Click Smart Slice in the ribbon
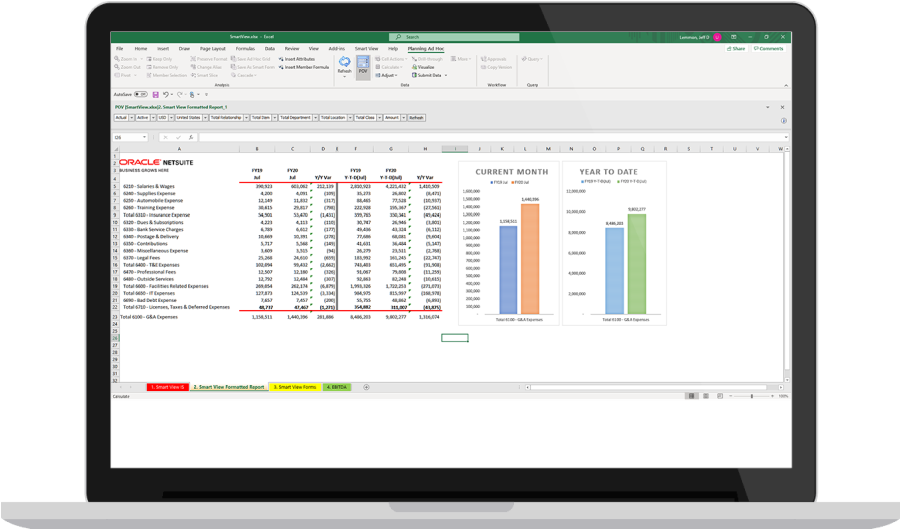The width and height of the screenshot is (900, 529). point(204,75)
